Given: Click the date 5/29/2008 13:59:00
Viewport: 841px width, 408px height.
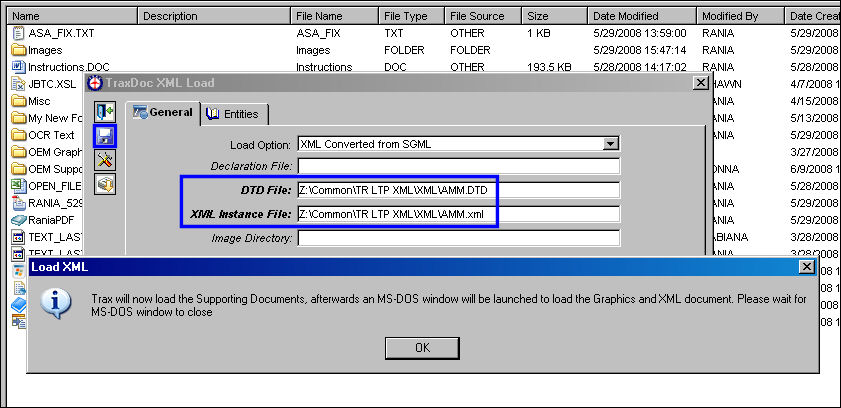Looking at the screenshot, I should click(x=639, y=33).
